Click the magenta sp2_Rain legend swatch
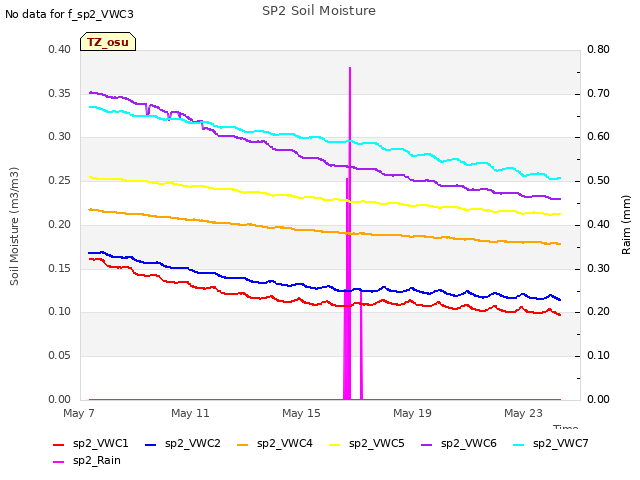Image resolution: width=640 pixels, height=480 pixels. coord(59,462)
